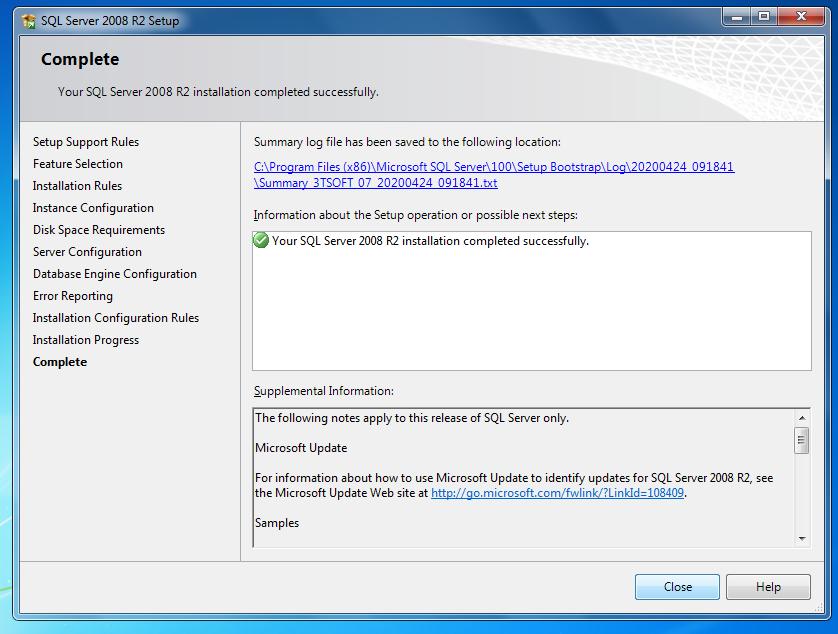
Task: Click 'Information about the Setup operation' label
Action: 416,215
